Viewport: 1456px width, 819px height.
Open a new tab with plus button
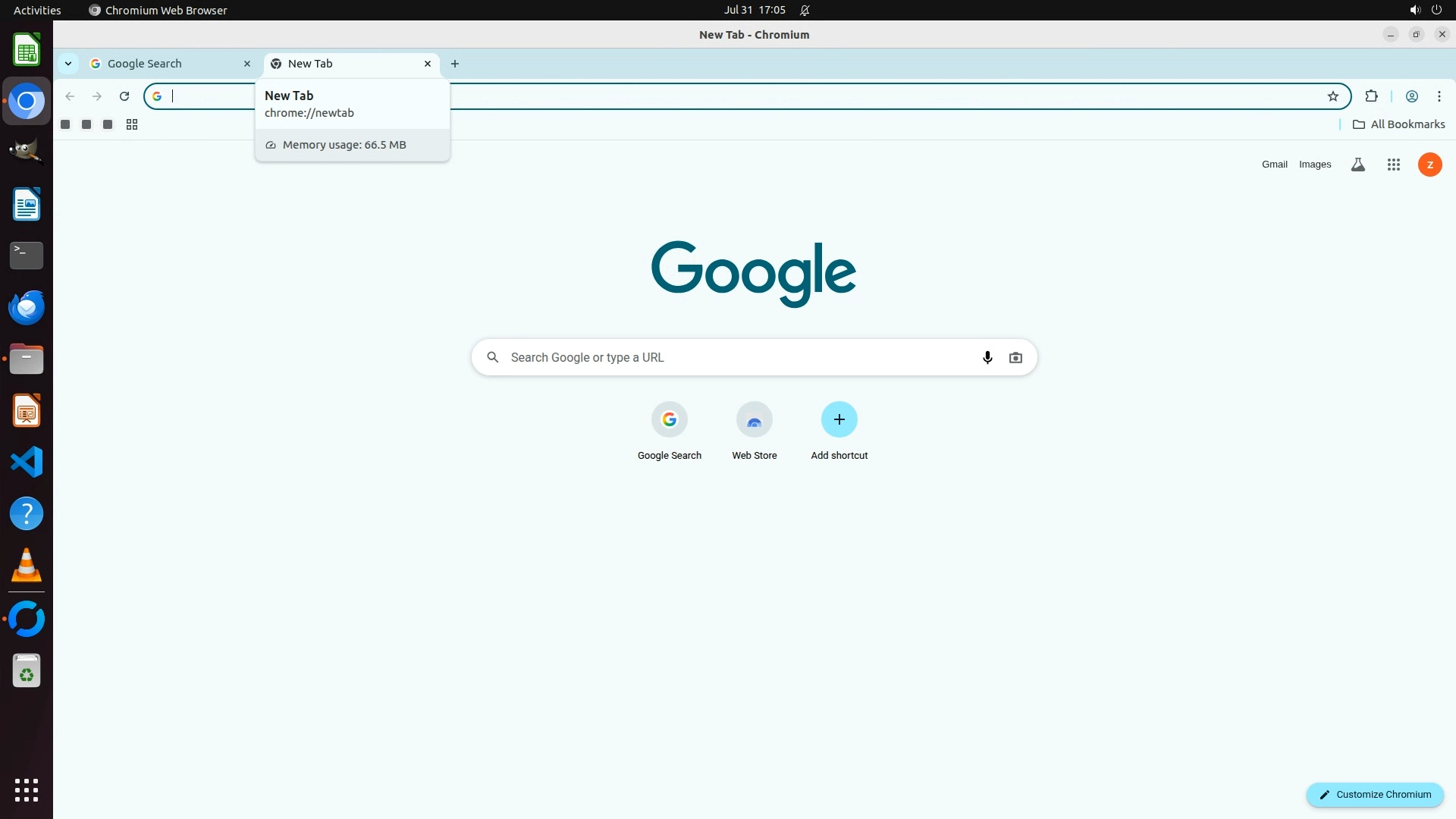455,64
